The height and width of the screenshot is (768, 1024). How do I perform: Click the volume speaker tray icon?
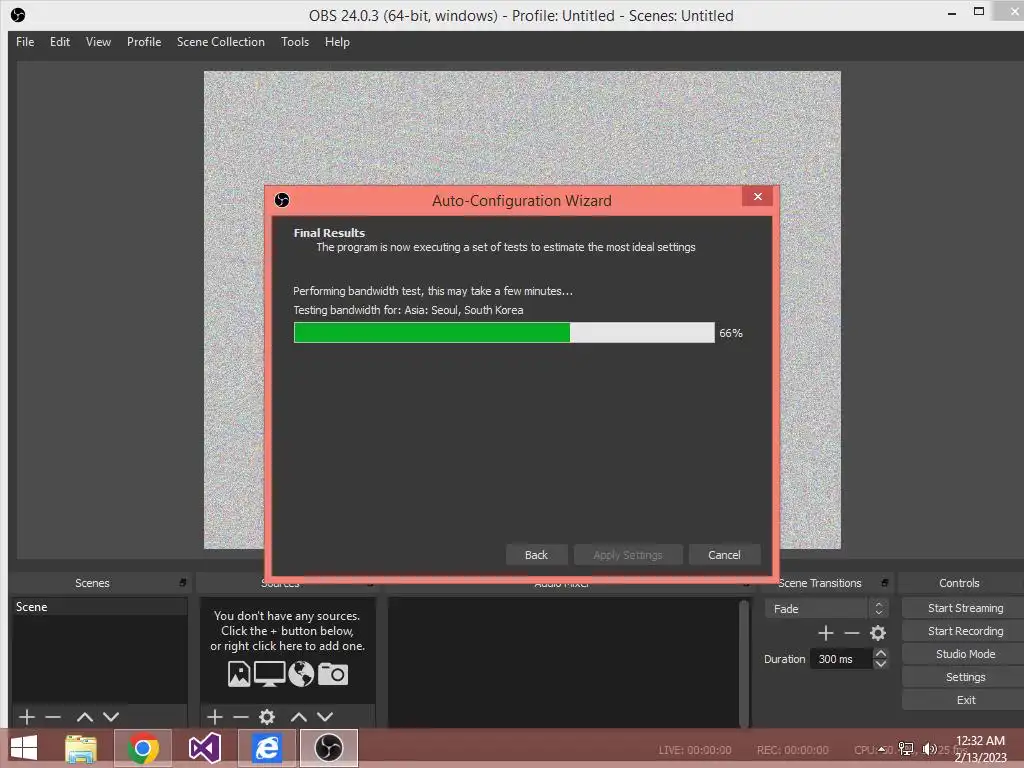tap(929, 748)
